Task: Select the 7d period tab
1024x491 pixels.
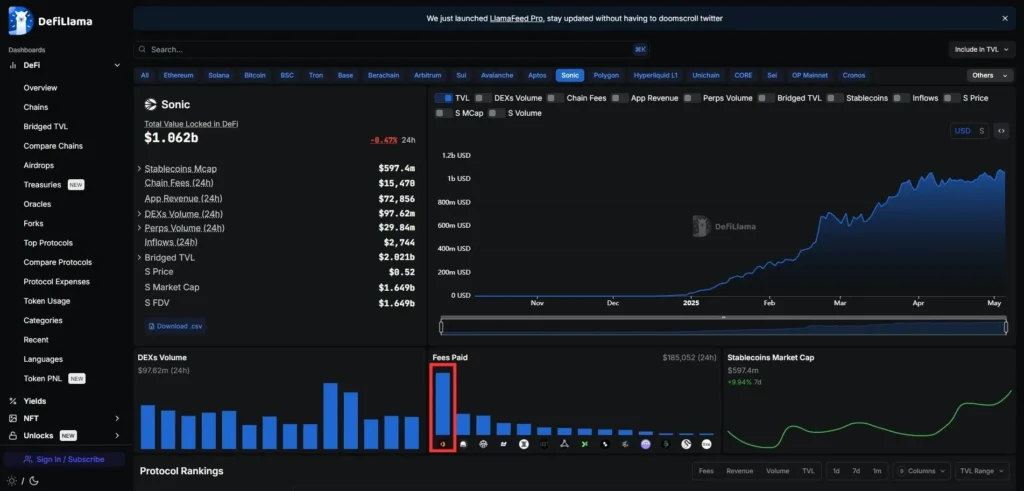Action: (x=856, y=471)
